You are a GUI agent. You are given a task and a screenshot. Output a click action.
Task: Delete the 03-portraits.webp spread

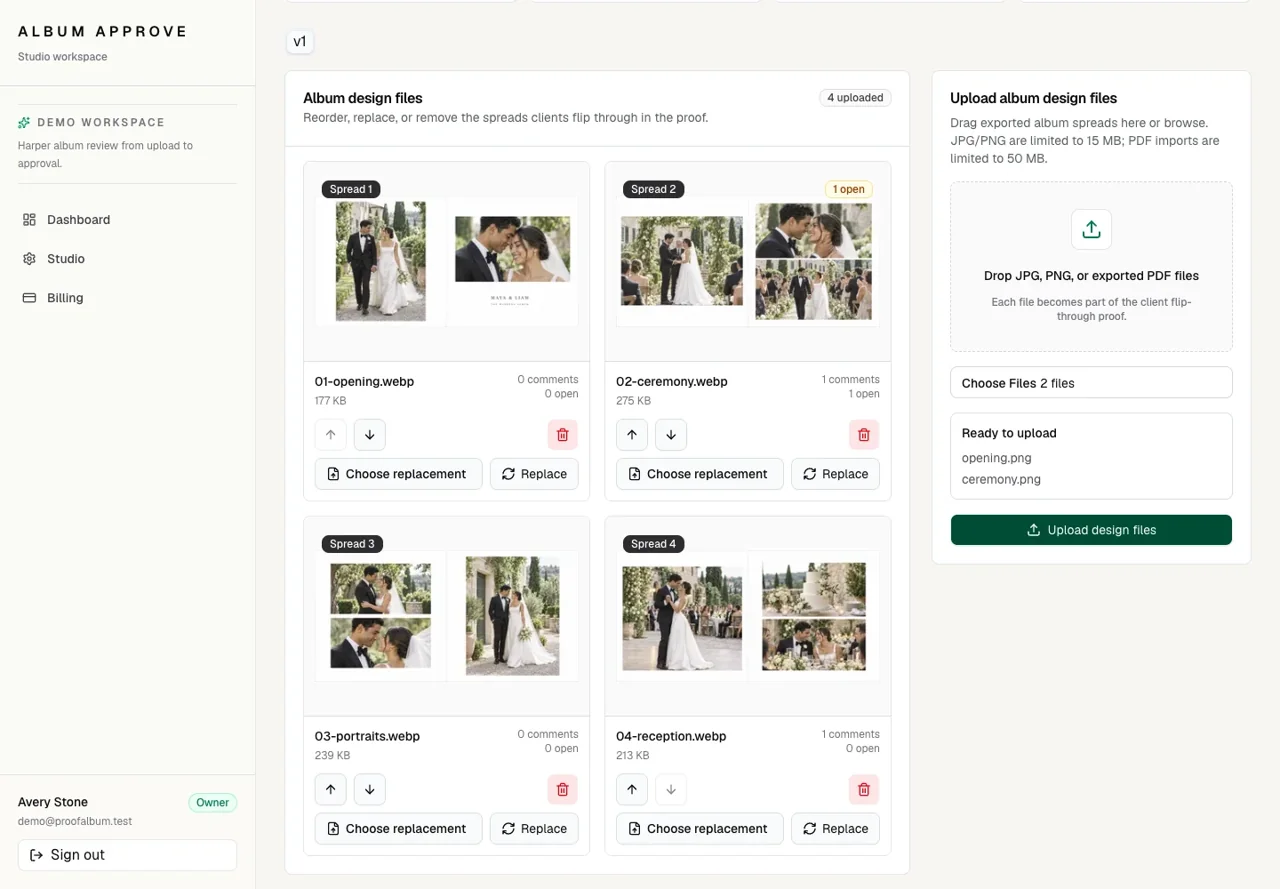(563, 790)
